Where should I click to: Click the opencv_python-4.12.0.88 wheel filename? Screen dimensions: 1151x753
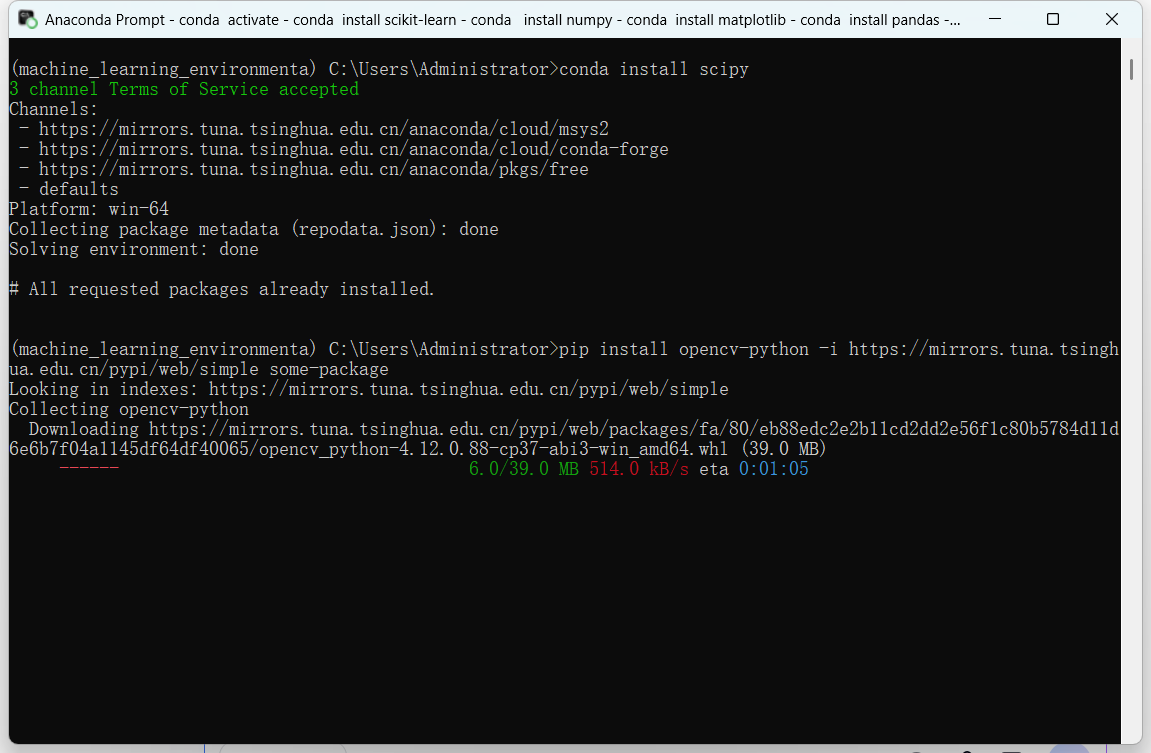(493, 448)
